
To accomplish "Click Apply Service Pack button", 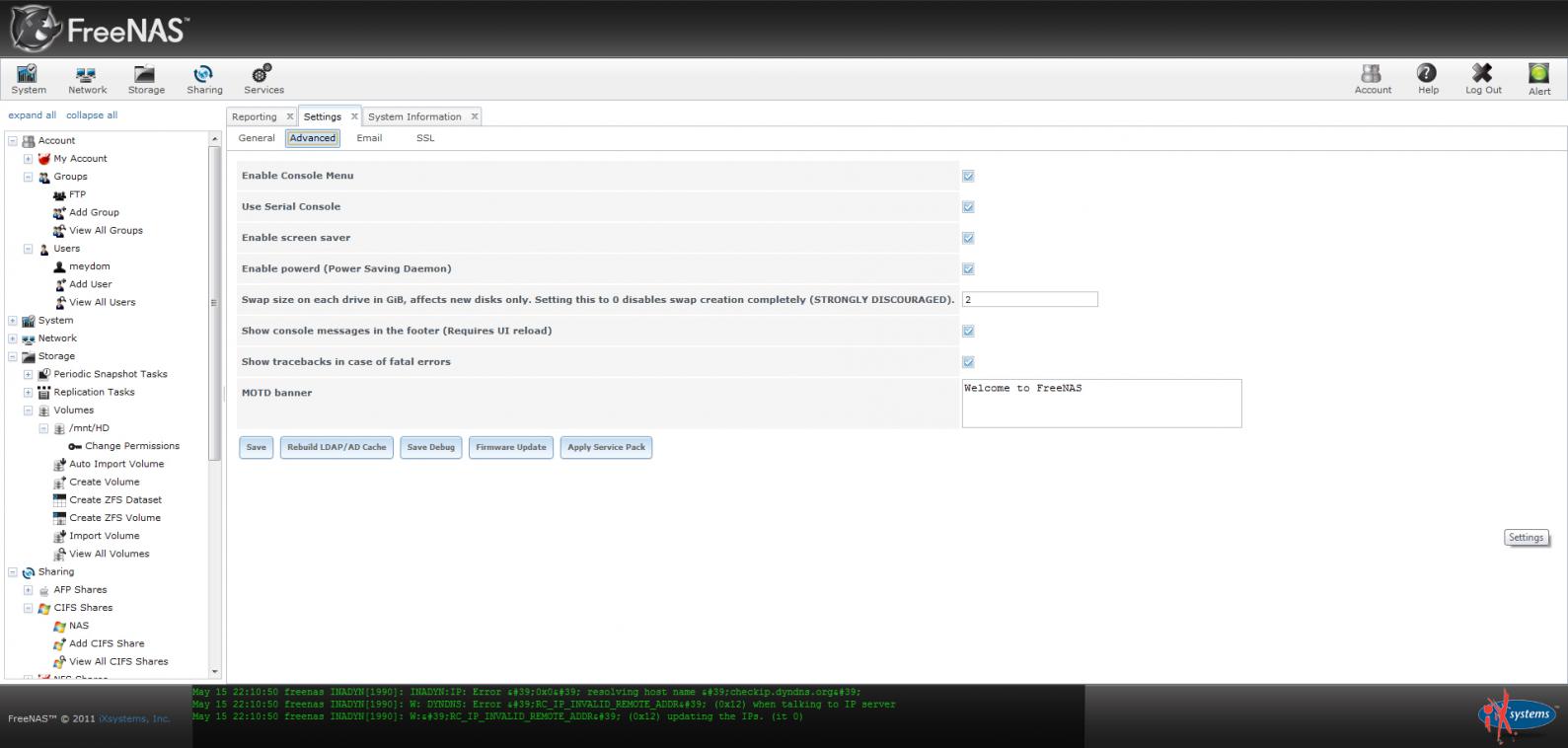I will pos(607,447).
